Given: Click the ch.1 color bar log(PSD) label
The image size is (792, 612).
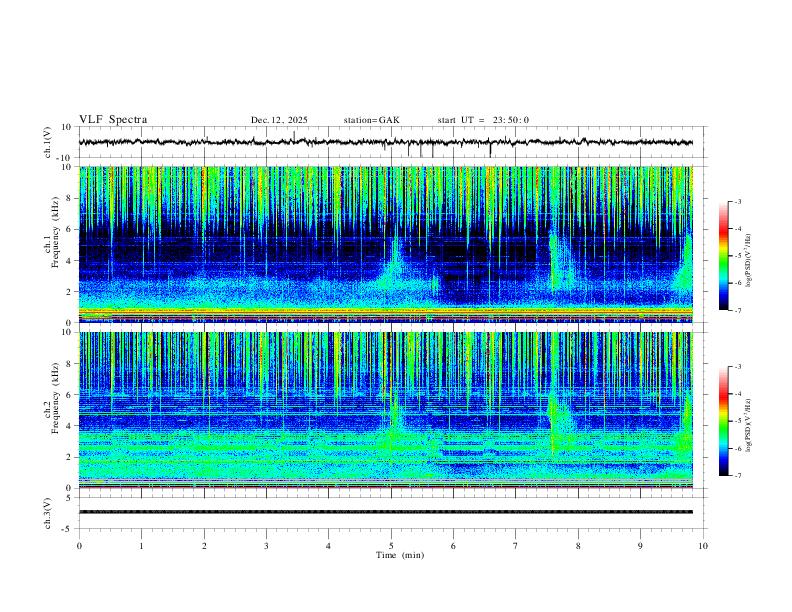Looking at the screenshot, I should click(749, 261).
